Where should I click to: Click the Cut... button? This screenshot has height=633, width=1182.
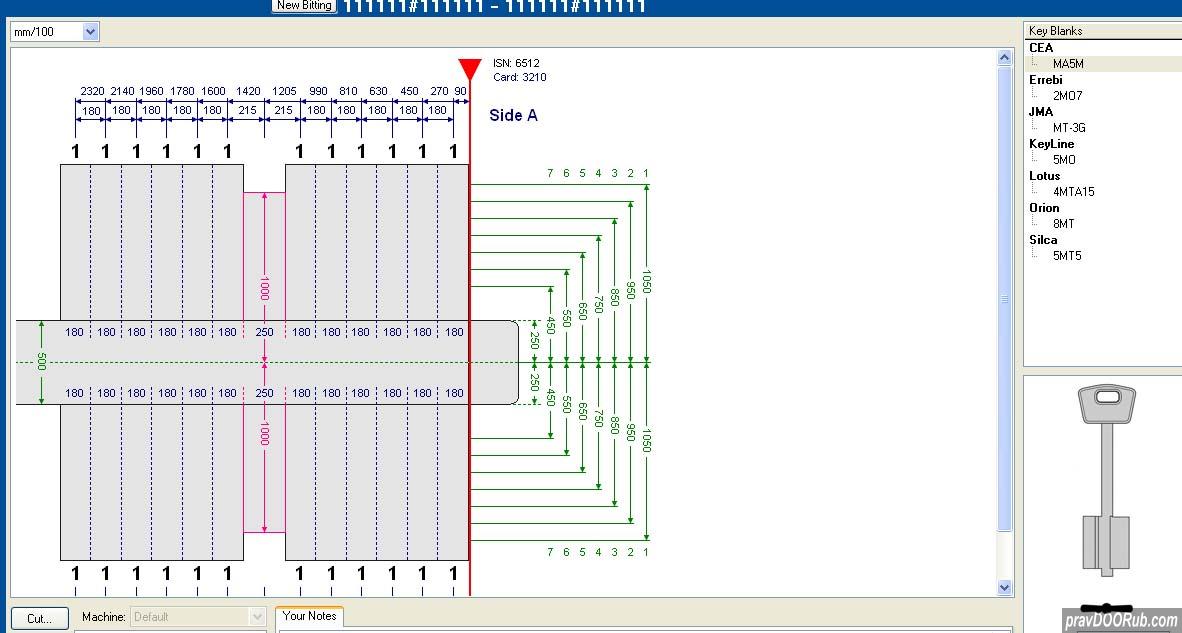[x=39, y=618]
